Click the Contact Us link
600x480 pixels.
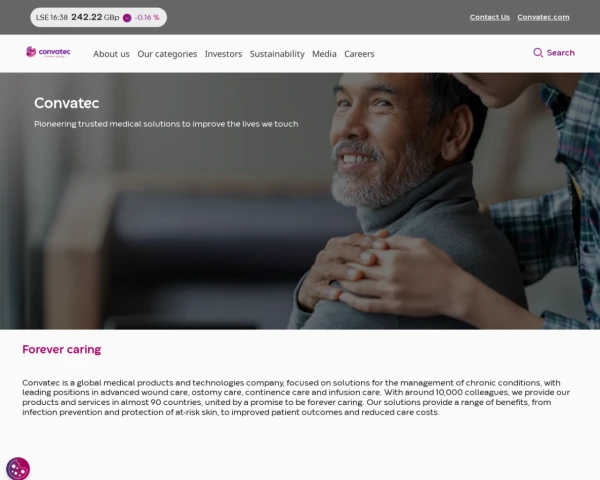point(490,17)
